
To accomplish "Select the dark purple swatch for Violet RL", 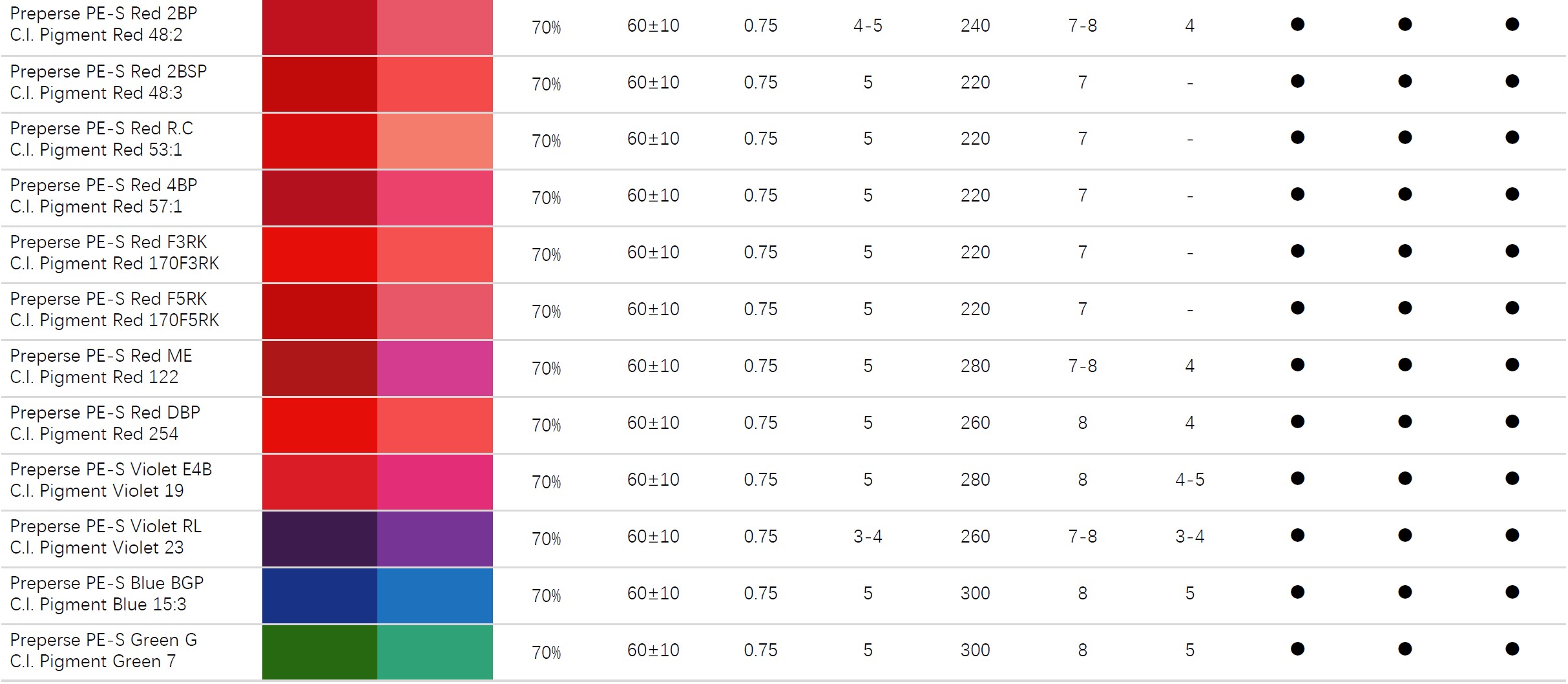I will coord(320,539).
